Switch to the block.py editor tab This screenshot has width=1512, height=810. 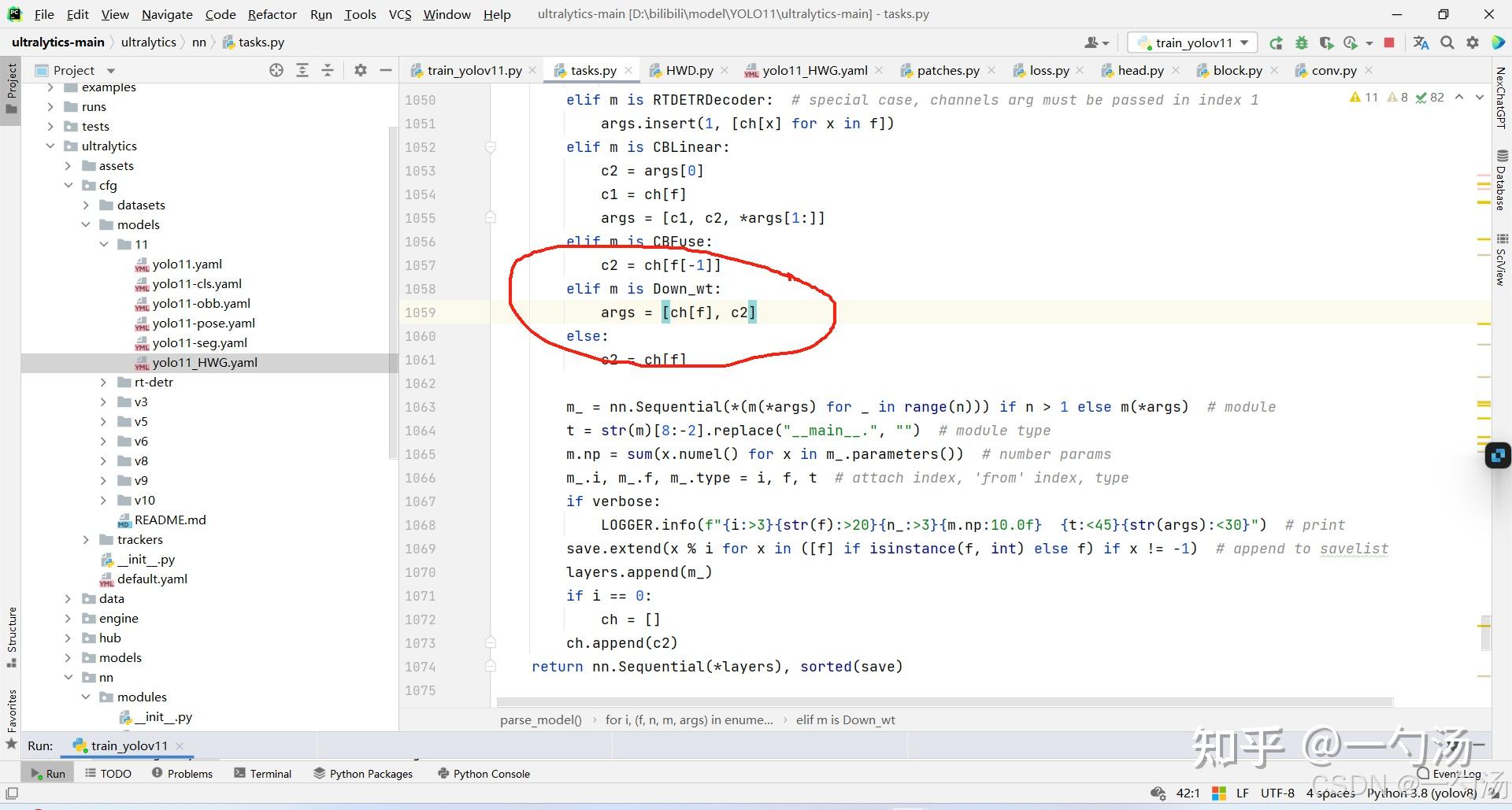tap(1236, 70)
